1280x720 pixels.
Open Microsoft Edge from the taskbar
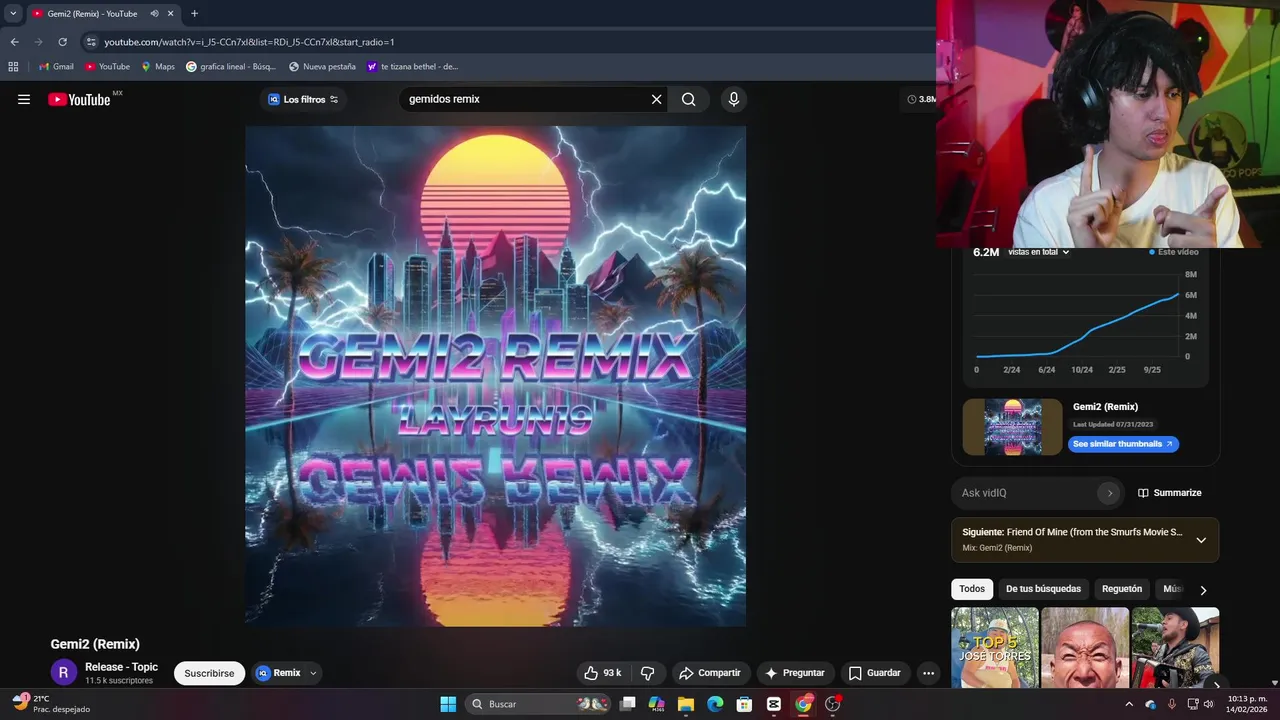click(x=715, y=704)
